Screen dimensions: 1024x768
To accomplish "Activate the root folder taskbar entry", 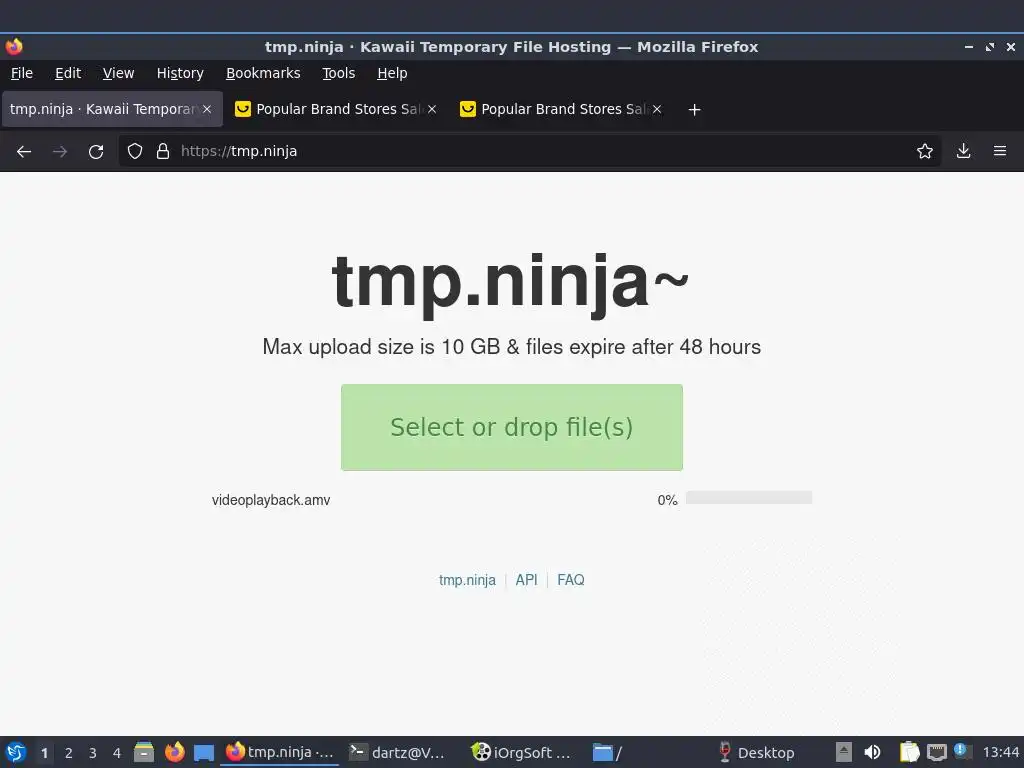I will pyautogui.click(x=607, y=752).
